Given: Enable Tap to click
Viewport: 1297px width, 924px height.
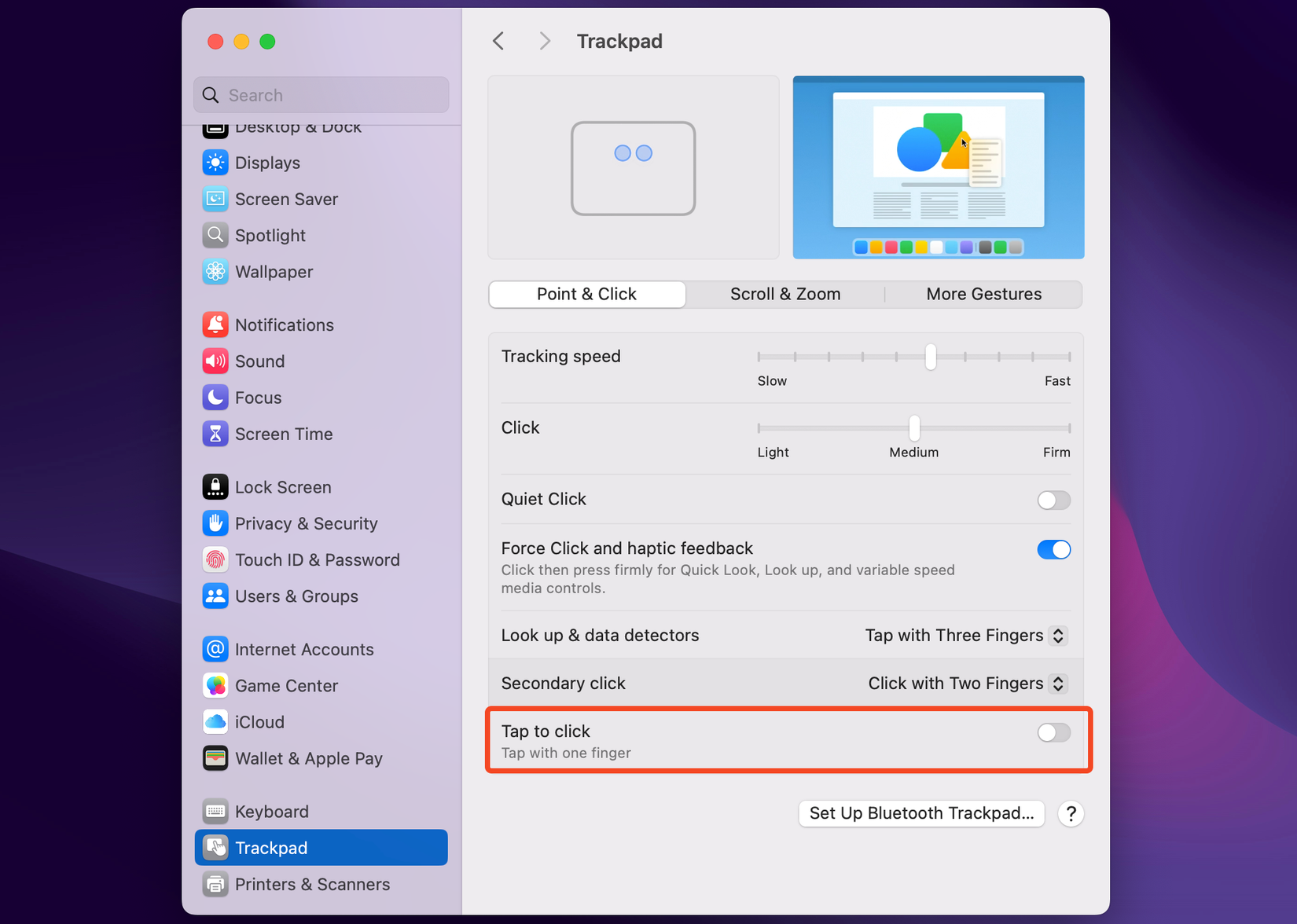Looking at the screenshot, I should click(1053, 732).
